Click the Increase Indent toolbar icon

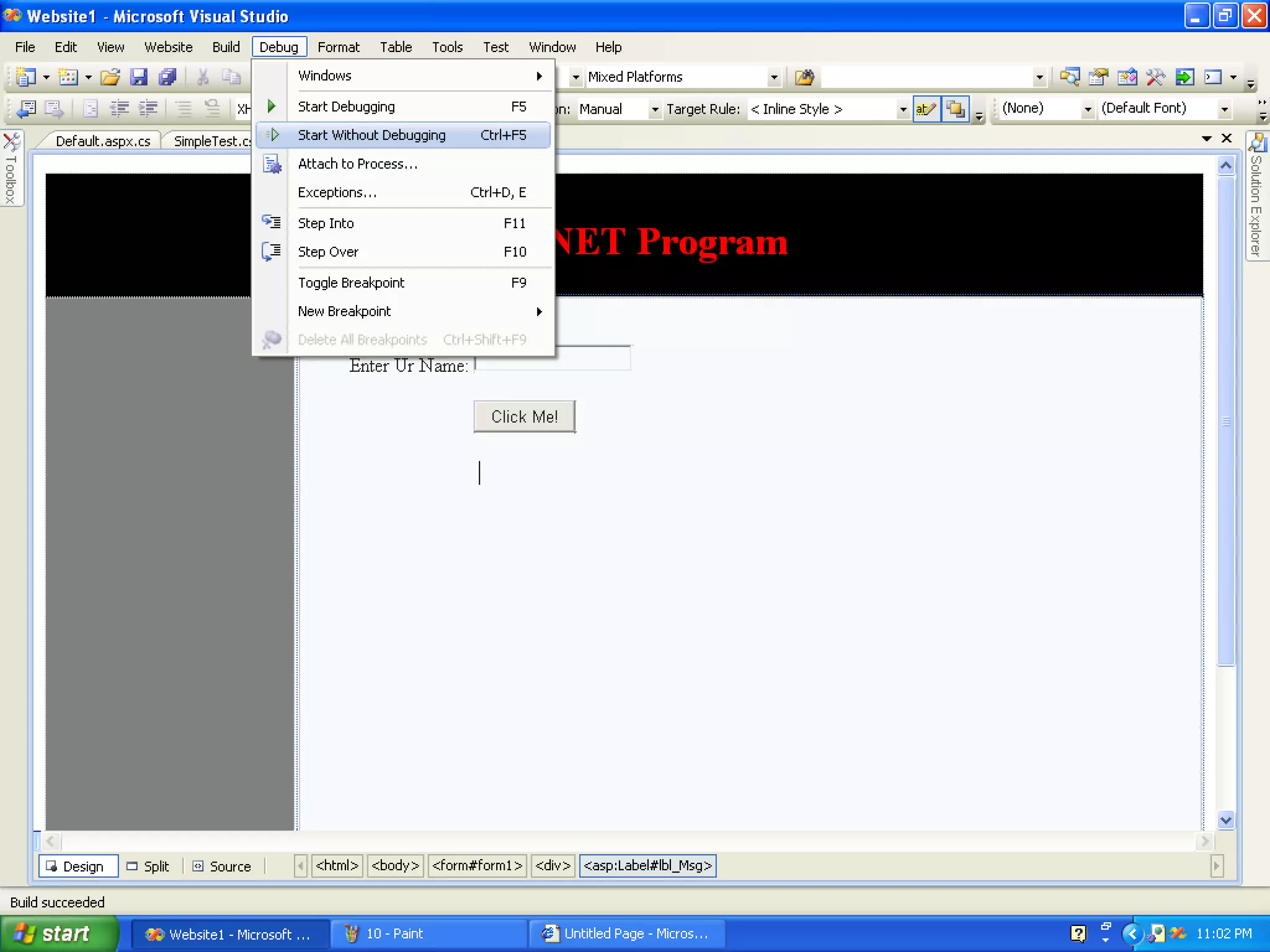click(x=148, y=109)
